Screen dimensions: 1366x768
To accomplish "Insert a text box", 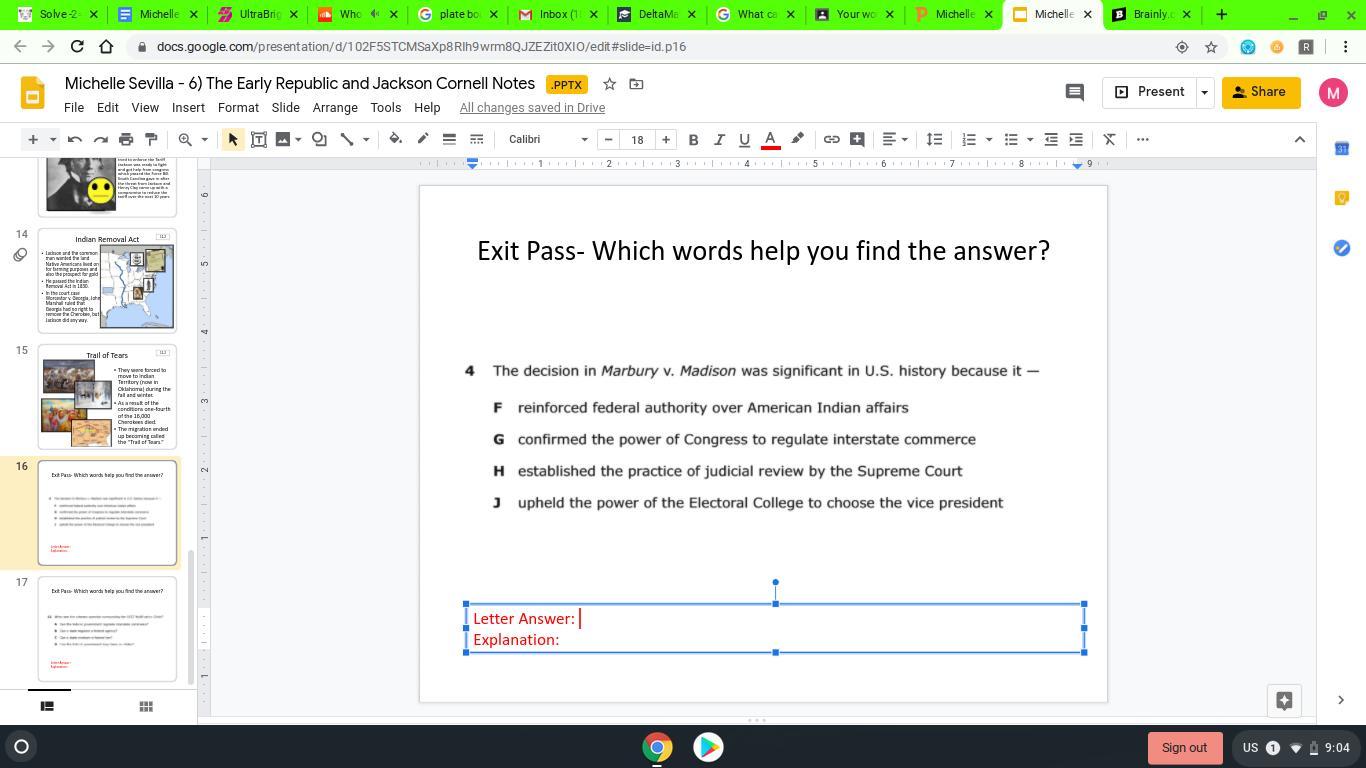I will tap(258, 139).
